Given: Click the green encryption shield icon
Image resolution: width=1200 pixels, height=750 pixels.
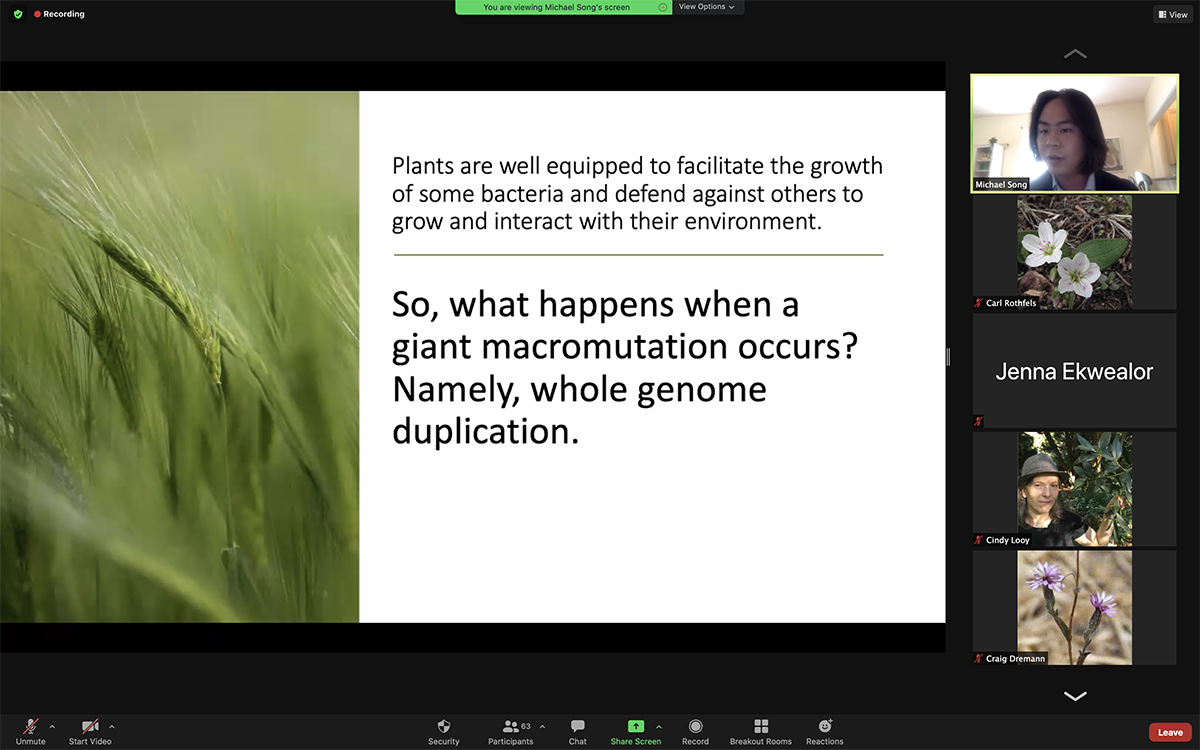Looking at the screenshot, I should coord(18,14).
